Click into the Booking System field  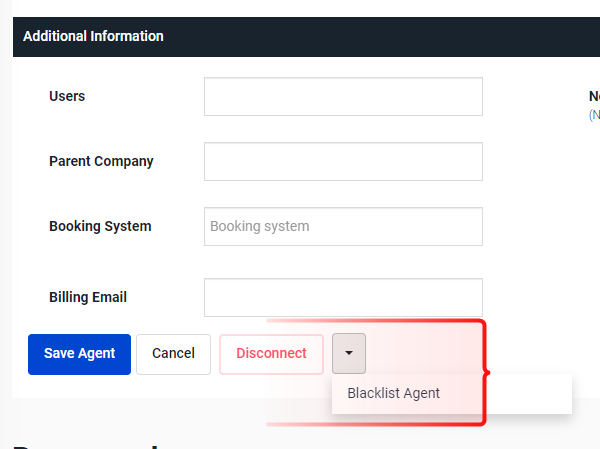343,227
